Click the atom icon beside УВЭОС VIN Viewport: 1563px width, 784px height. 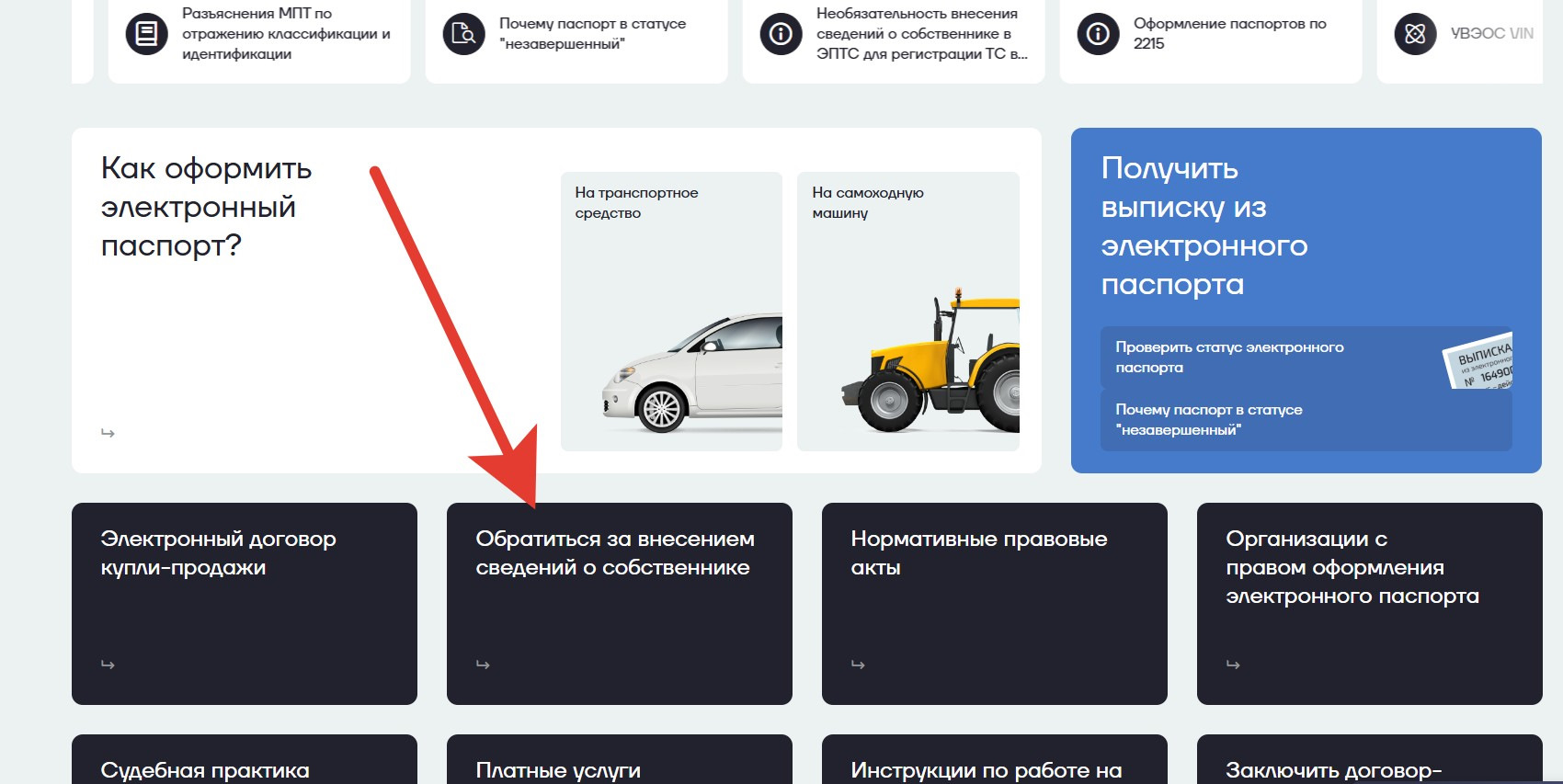tap(1415, 34)
